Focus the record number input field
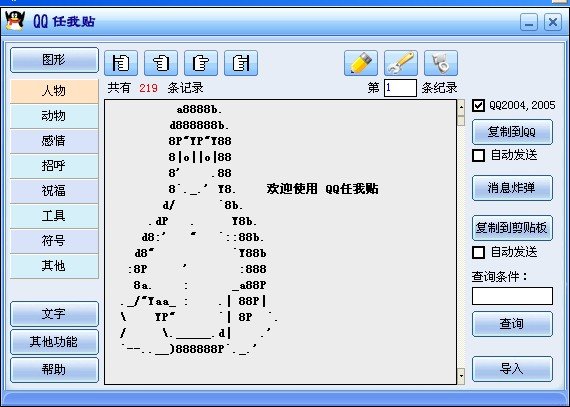 coord(400,88)
